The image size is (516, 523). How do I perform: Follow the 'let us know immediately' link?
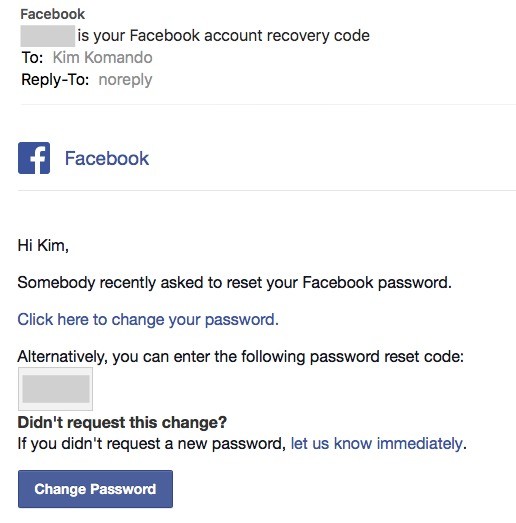point(377,444)
